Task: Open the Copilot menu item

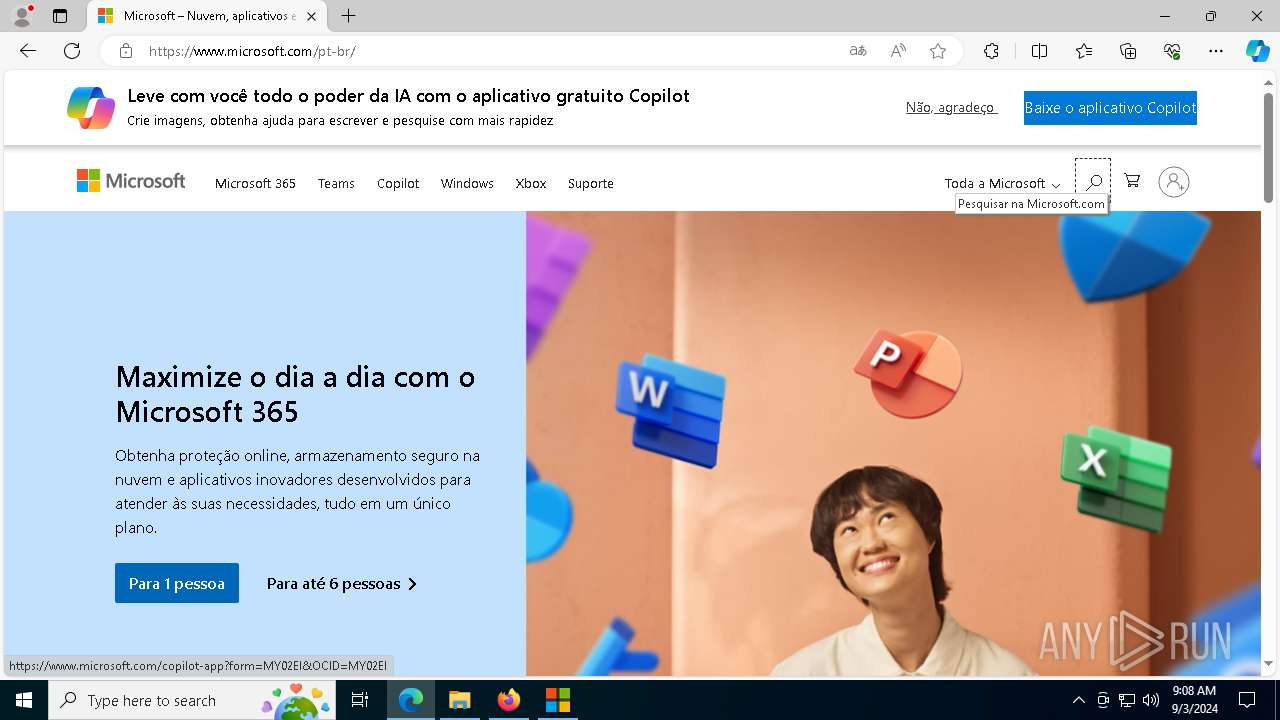Action: [x=398, y=183]
